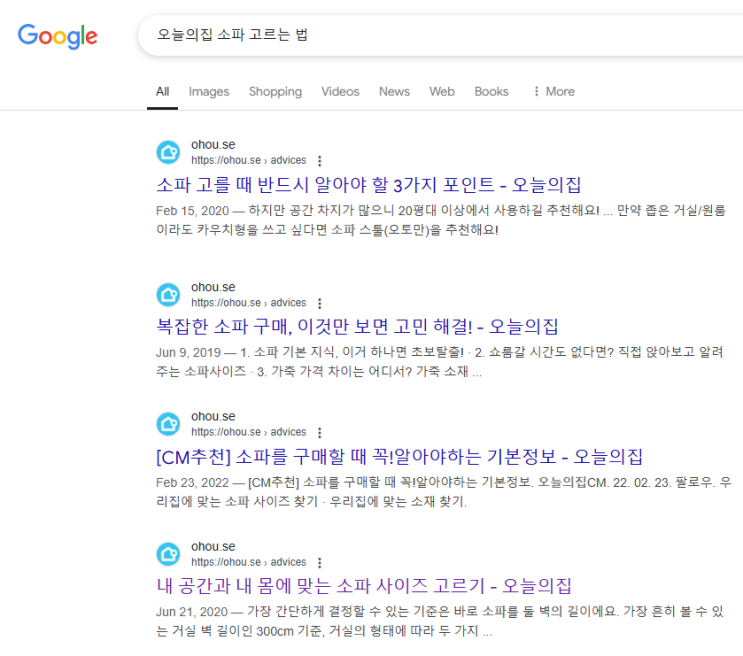Viewport: 743px width, 656px height.
Task: Click ohou.se site name above 복잡한 소파 구매 result
Action: pyautogui.click(x=213, y=287)
